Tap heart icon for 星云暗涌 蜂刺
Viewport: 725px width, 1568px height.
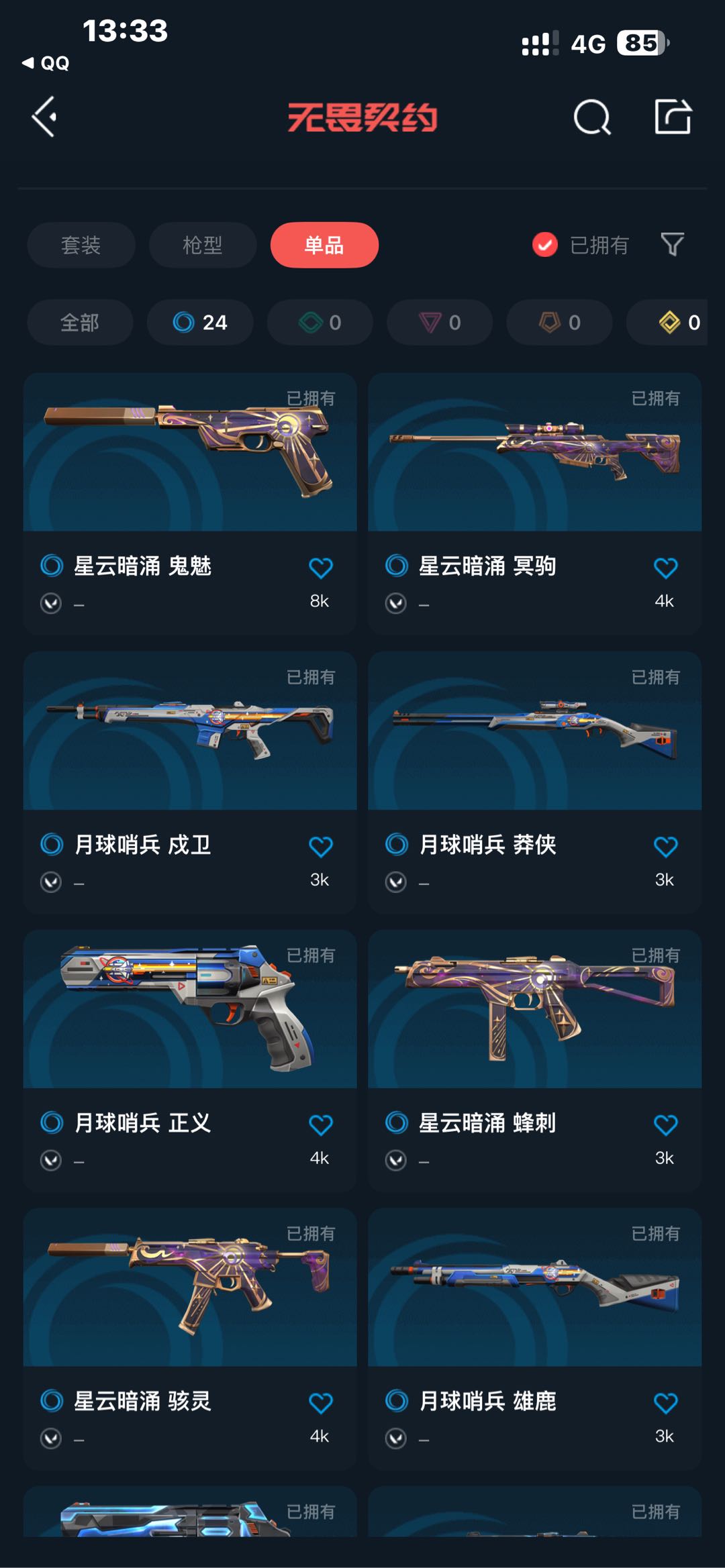665,1125
